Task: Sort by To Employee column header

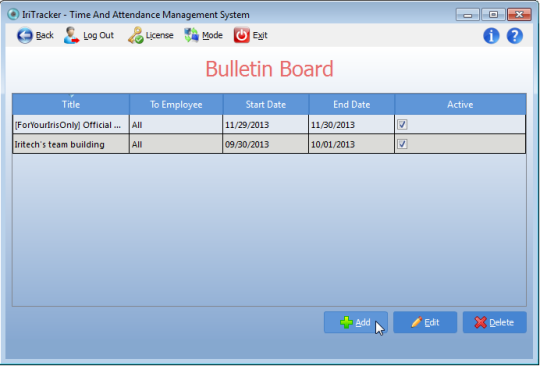Action: 176,104
